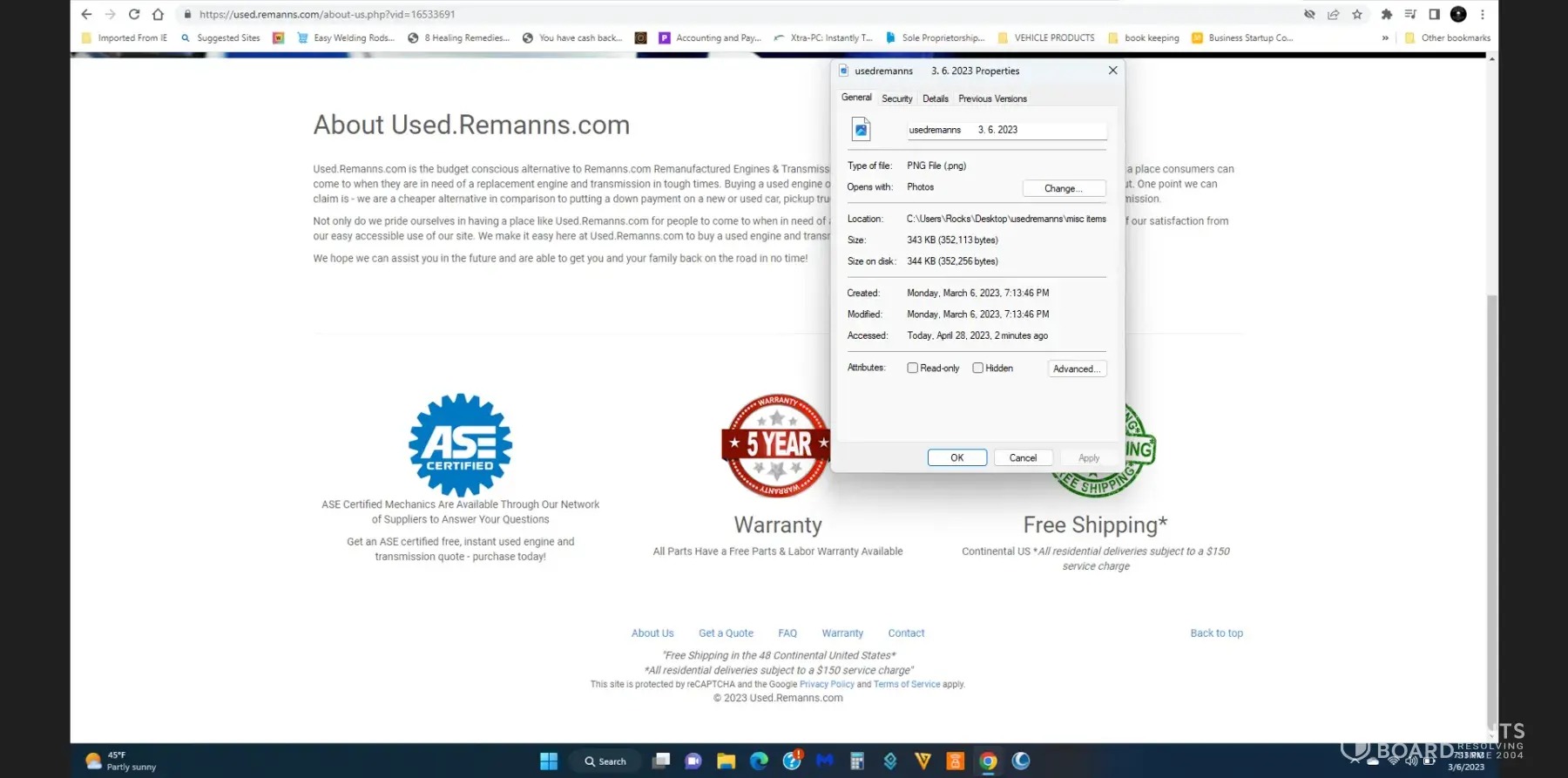
Task: Open the browser home page
Action: click(x=158, y=14)
